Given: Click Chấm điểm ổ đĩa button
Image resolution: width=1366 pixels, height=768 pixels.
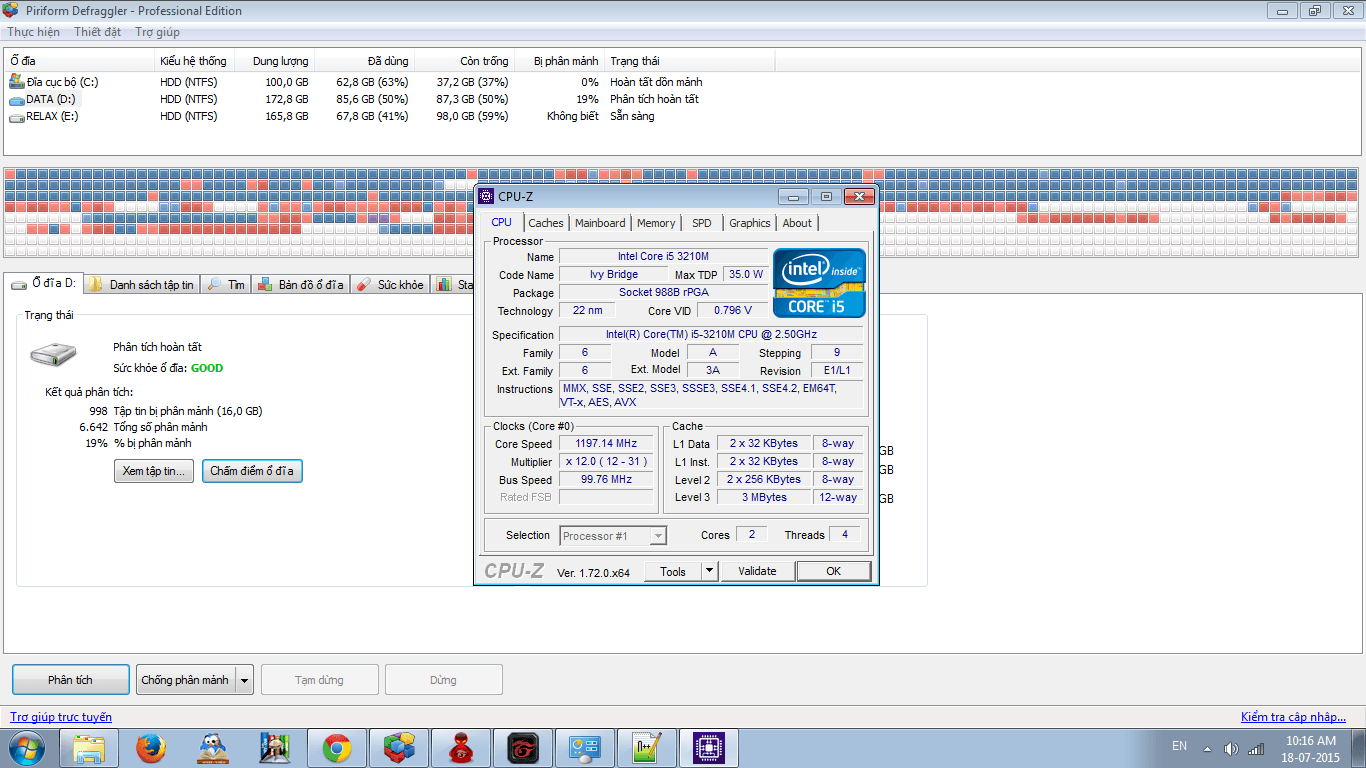Looking at the screenshot, I should click(252, 471).
